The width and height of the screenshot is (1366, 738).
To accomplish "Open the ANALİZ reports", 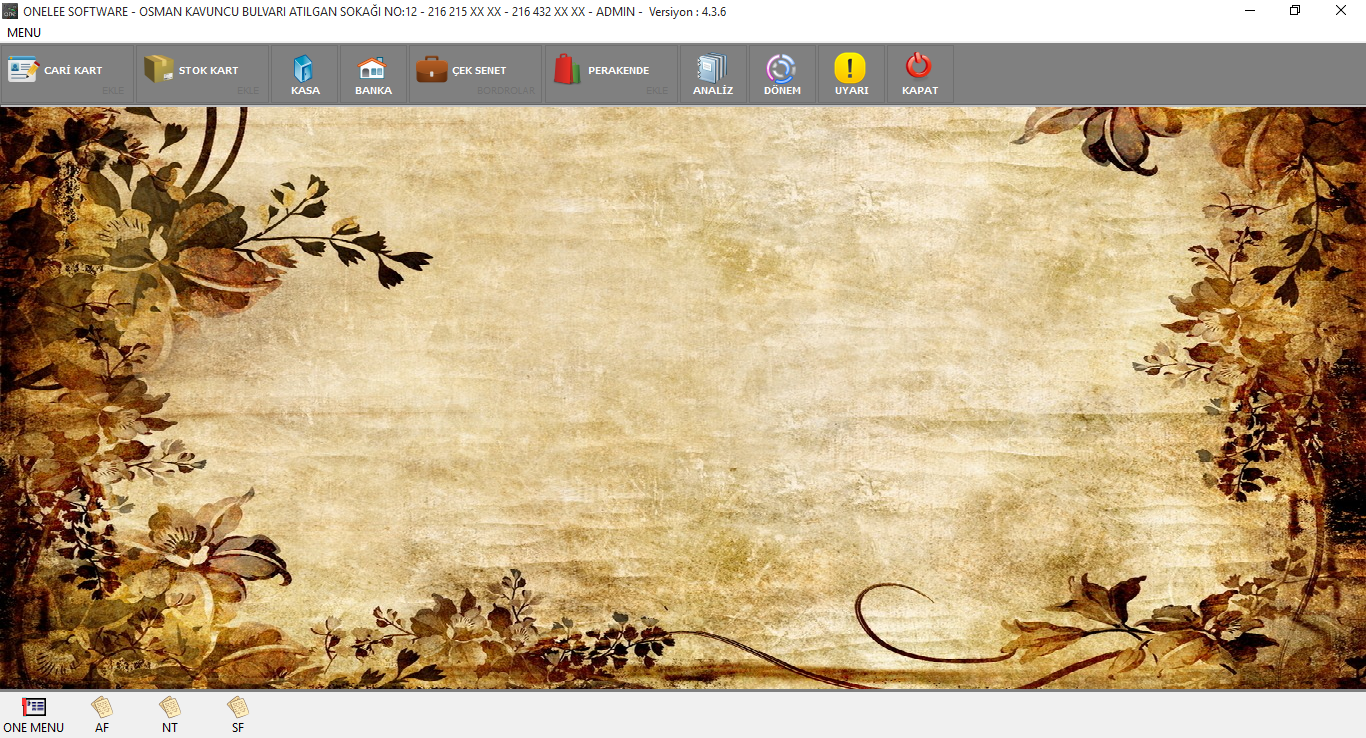I will [x=712, y=75].
